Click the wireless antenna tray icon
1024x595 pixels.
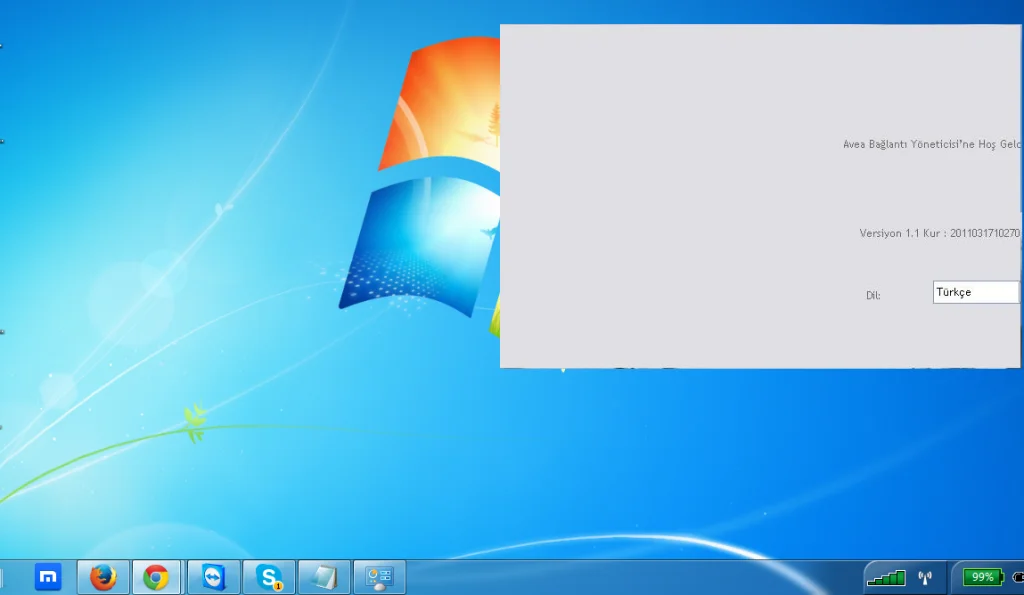[x=924, y=577]
